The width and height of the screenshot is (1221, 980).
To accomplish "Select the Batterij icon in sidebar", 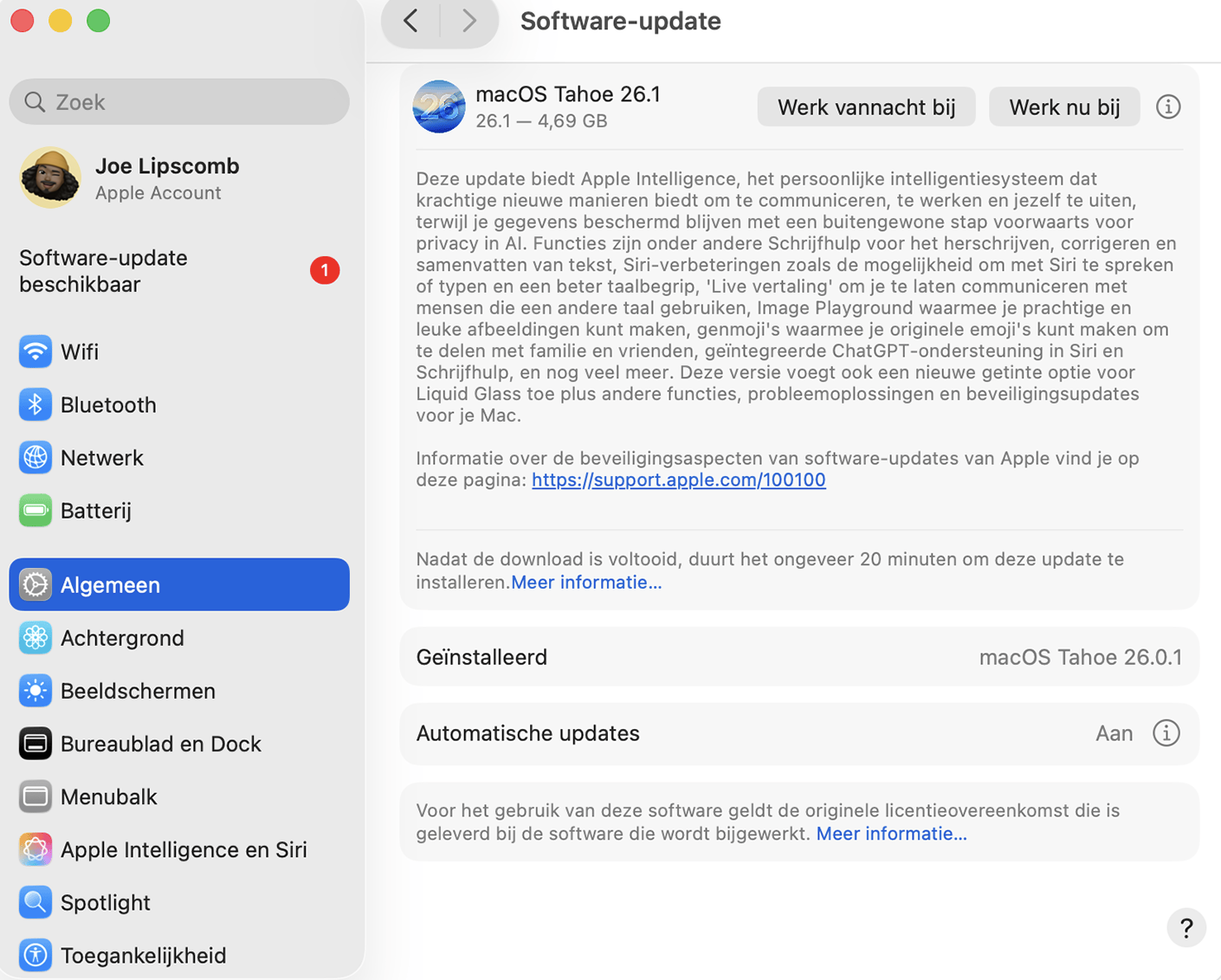I will click(35, 511).
